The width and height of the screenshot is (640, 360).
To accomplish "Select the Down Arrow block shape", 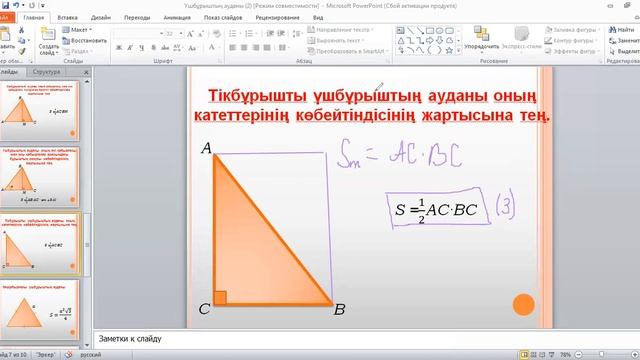I will 440,40.
